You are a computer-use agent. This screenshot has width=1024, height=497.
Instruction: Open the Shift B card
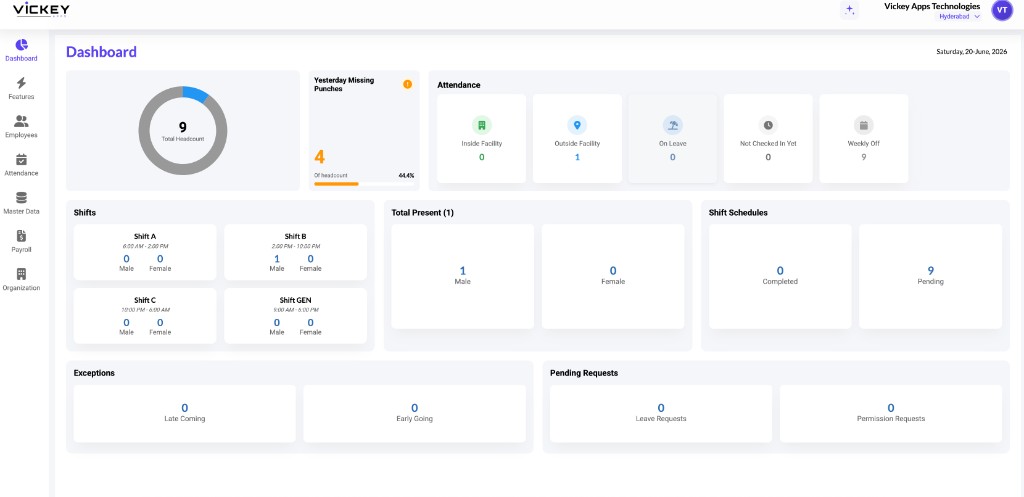point(295,252)
